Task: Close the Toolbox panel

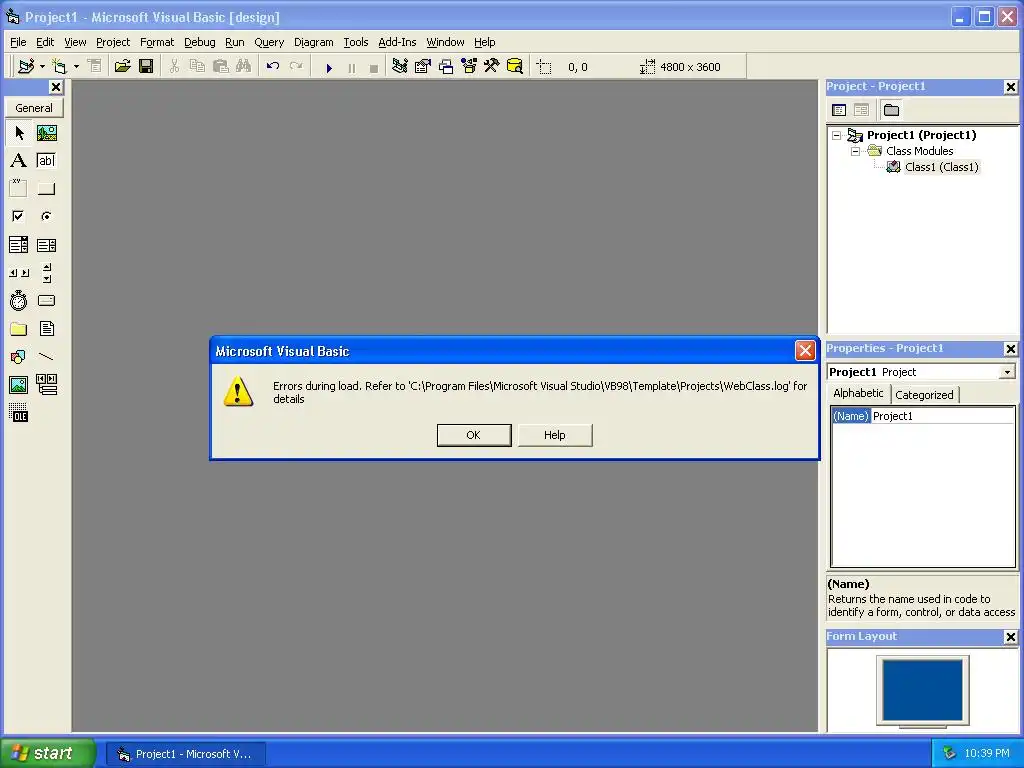Action: point(56,87)
